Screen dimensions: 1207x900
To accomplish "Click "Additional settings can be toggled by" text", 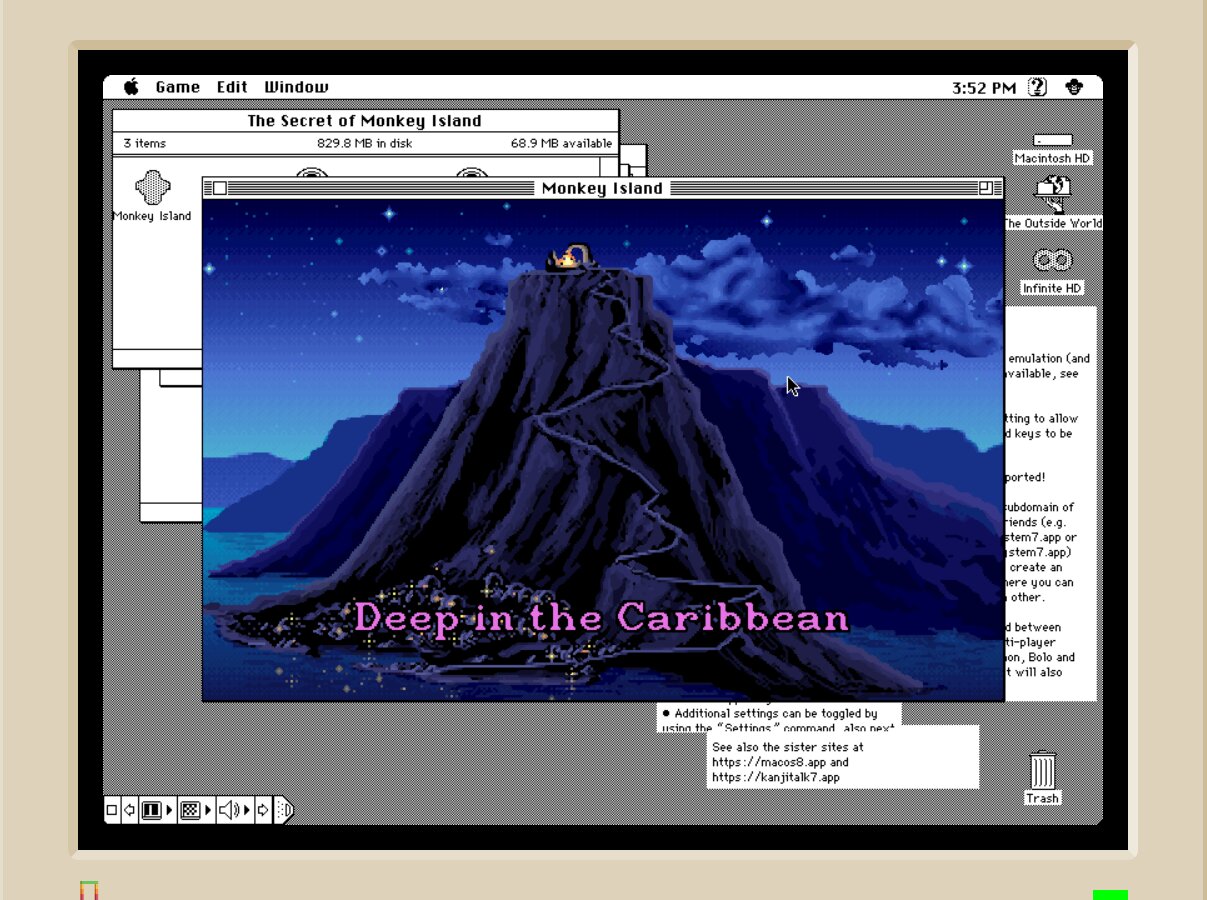I will pyautogui.click(x=776, y=714).
